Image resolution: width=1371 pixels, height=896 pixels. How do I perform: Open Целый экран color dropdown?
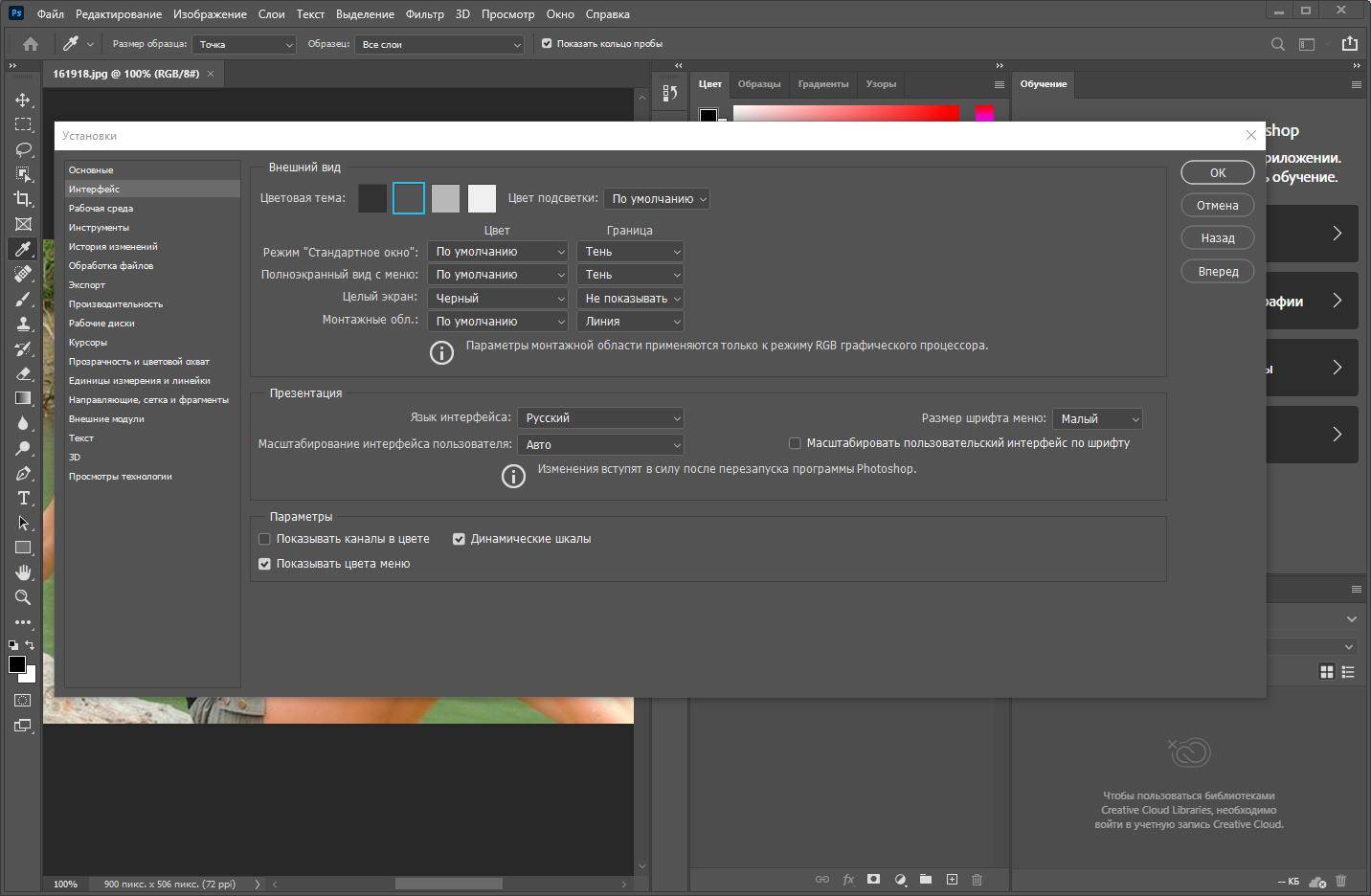click(498, 299)
